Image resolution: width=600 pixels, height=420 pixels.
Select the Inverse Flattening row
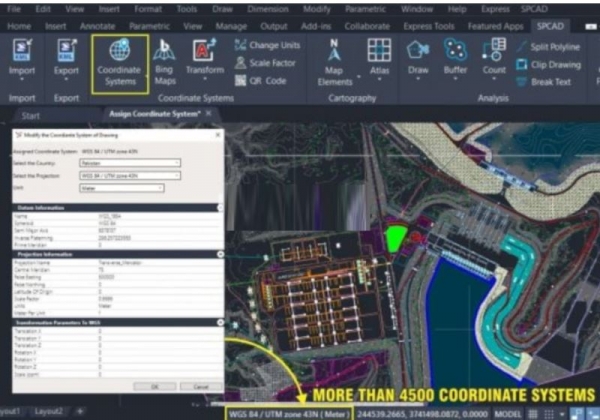click(117, 238)
